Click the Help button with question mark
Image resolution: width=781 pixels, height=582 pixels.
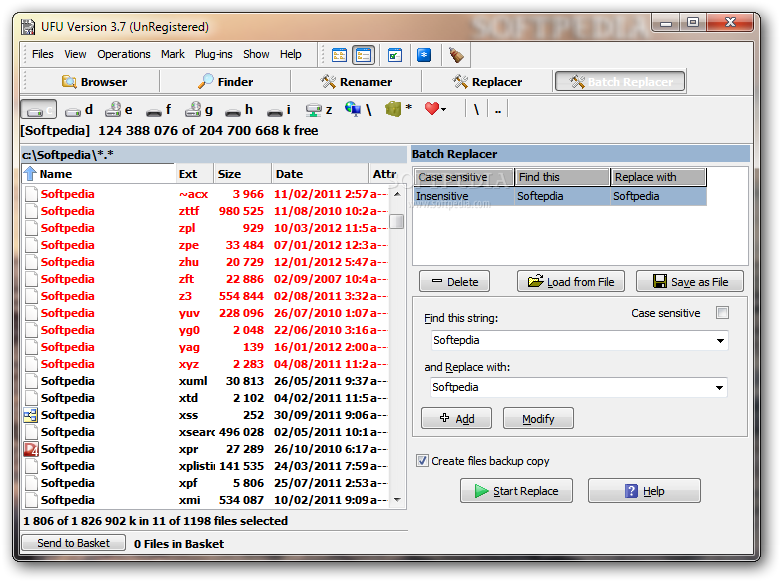coord(644,491)
